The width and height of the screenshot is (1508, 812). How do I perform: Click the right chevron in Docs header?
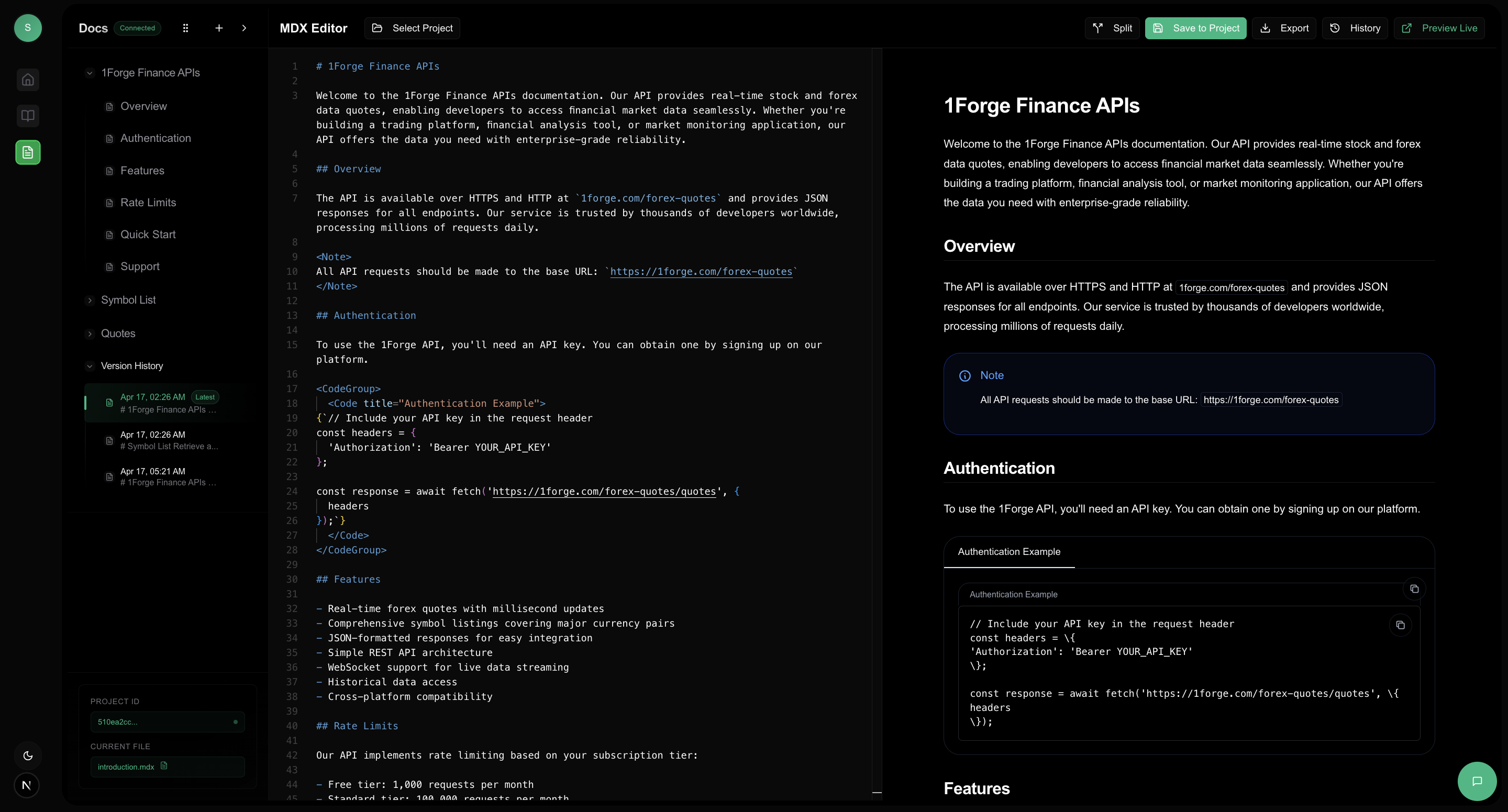244,28
